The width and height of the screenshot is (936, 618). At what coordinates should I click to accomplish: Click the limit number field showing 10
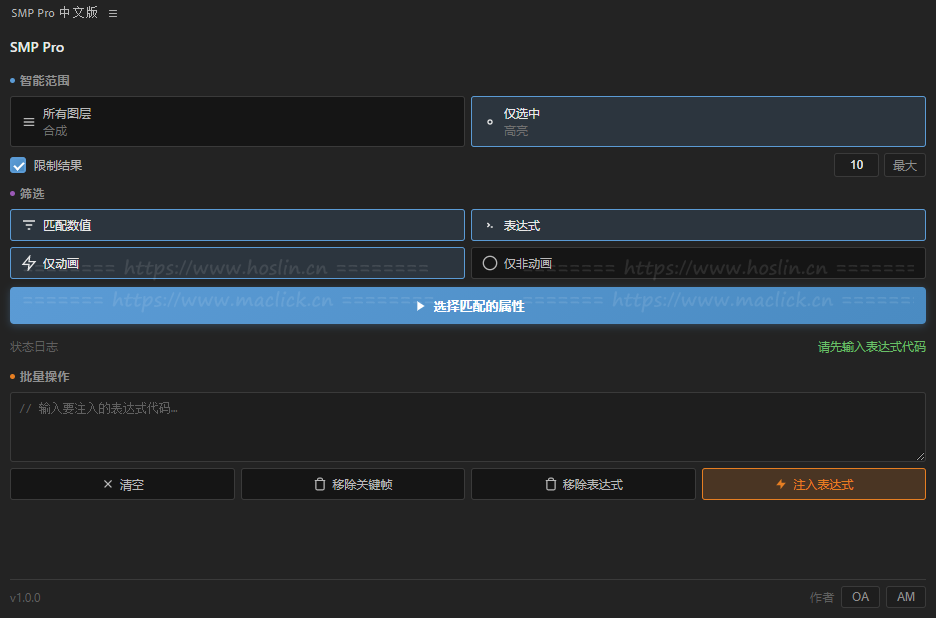[856, 165]
